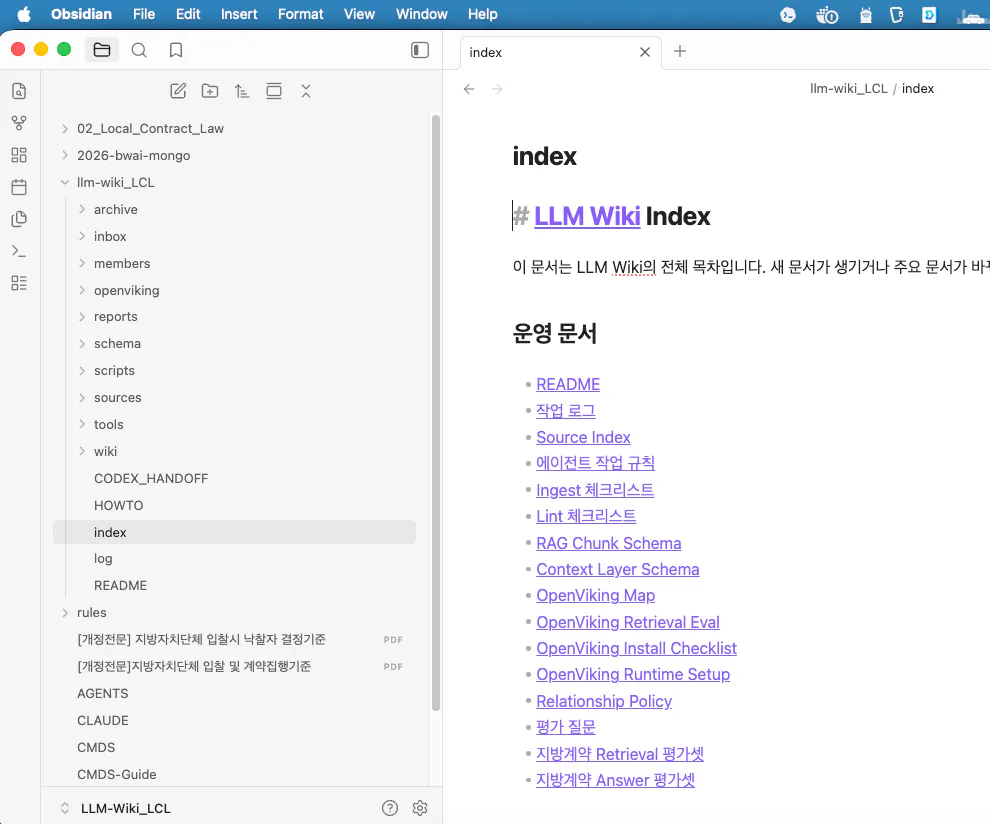The width and height of the screenshot is (990, 824).
Task: Create a new folder icon
Action: point(210,91)
